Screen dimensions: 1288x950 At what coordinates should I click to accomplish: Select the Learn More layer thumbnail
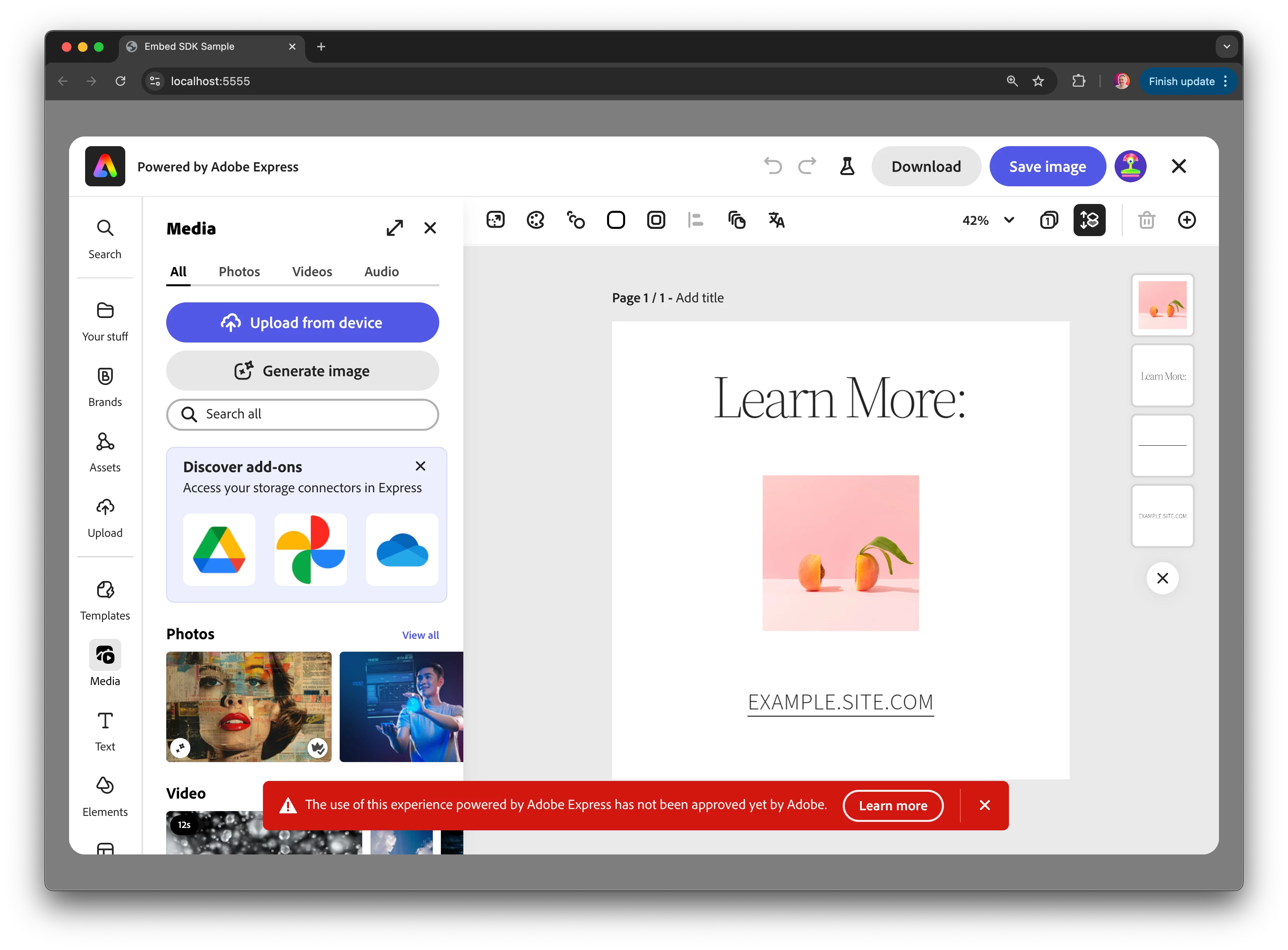pos(1162,376)
